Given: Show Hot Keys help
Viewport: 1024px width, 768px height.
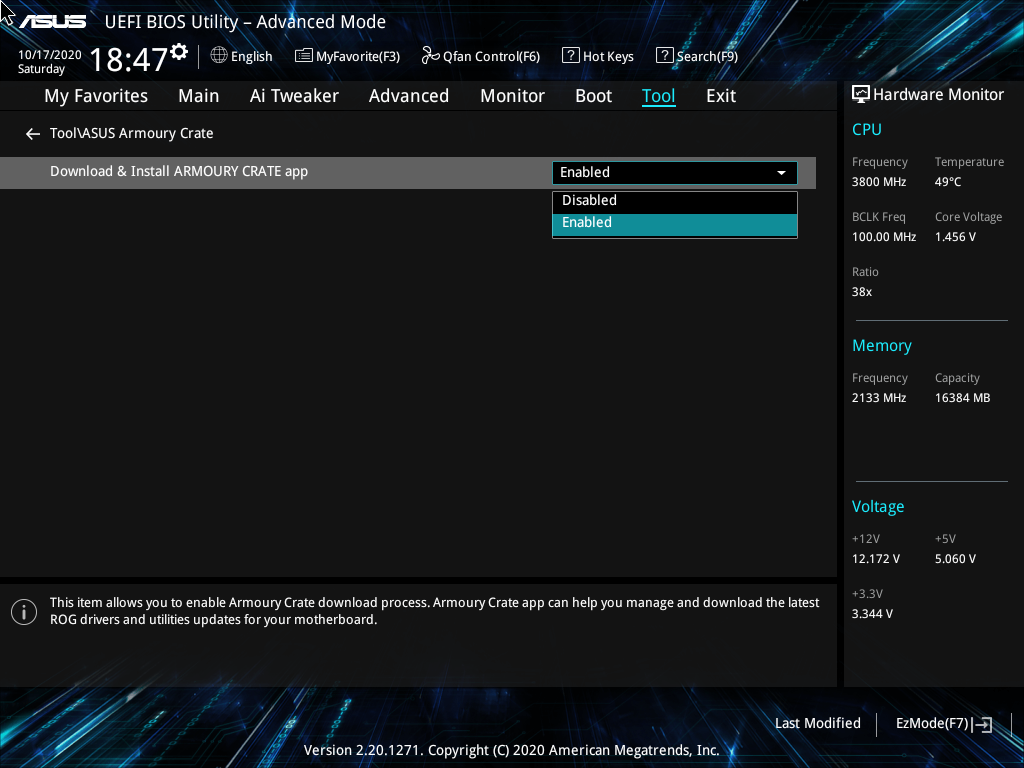Looking at the screenshot, I should (x=598, y=56).
